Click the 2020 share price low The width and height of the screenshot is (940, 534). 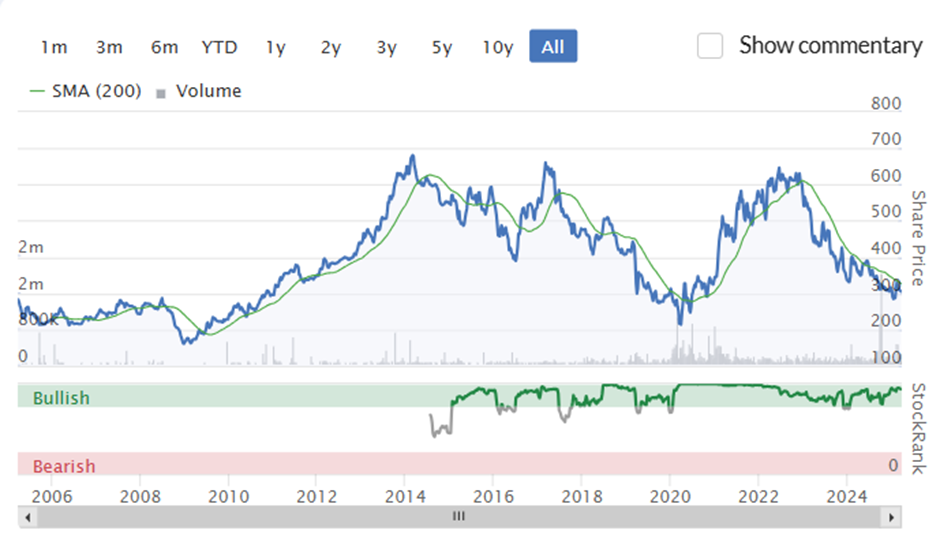[680, 323]
